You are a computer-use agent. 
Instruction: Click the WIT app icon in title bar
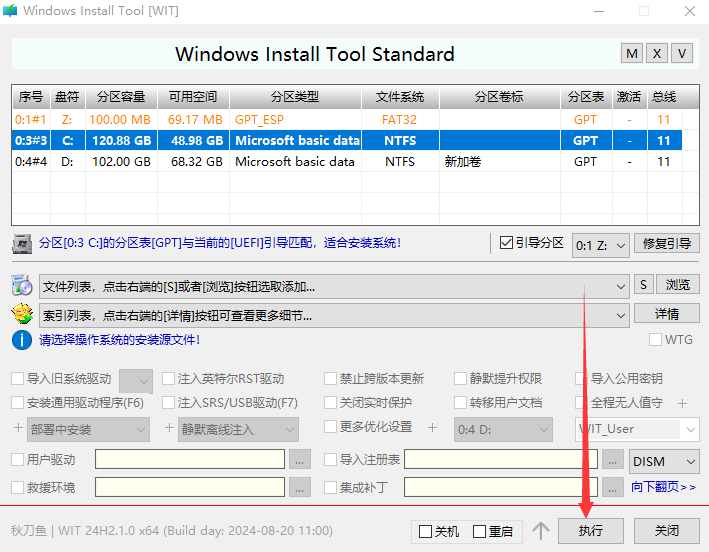(x=9, y=10)
